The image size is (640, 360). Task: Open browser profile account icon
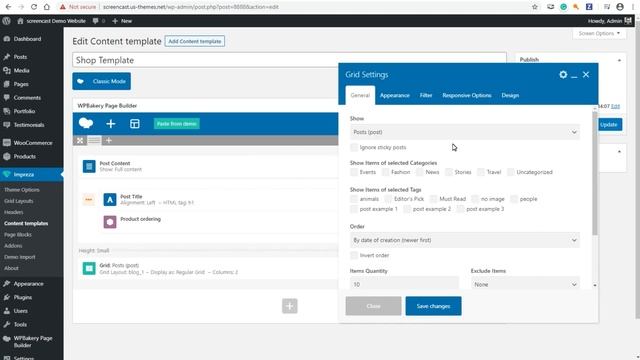pyautogui.click(x=620, y=7)
